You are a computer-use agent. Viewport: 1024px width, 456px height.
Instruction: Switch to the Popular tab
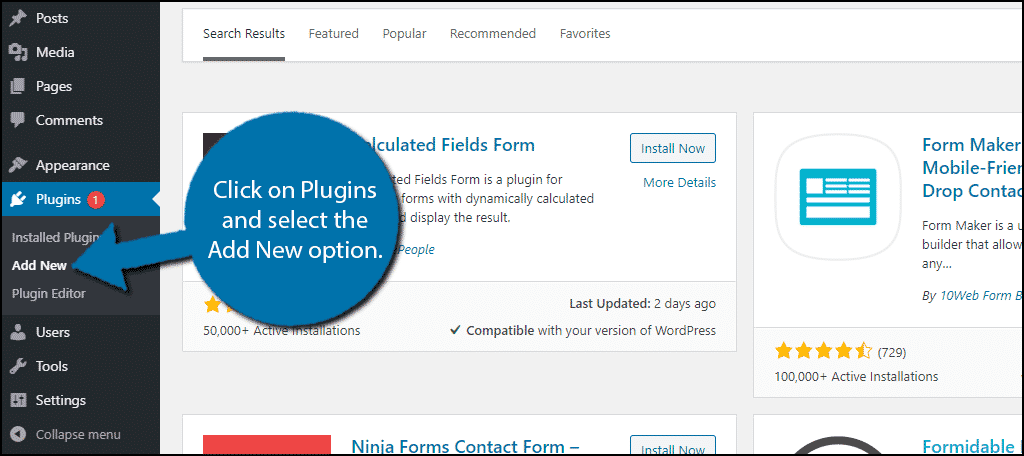[x=404, y=33]
